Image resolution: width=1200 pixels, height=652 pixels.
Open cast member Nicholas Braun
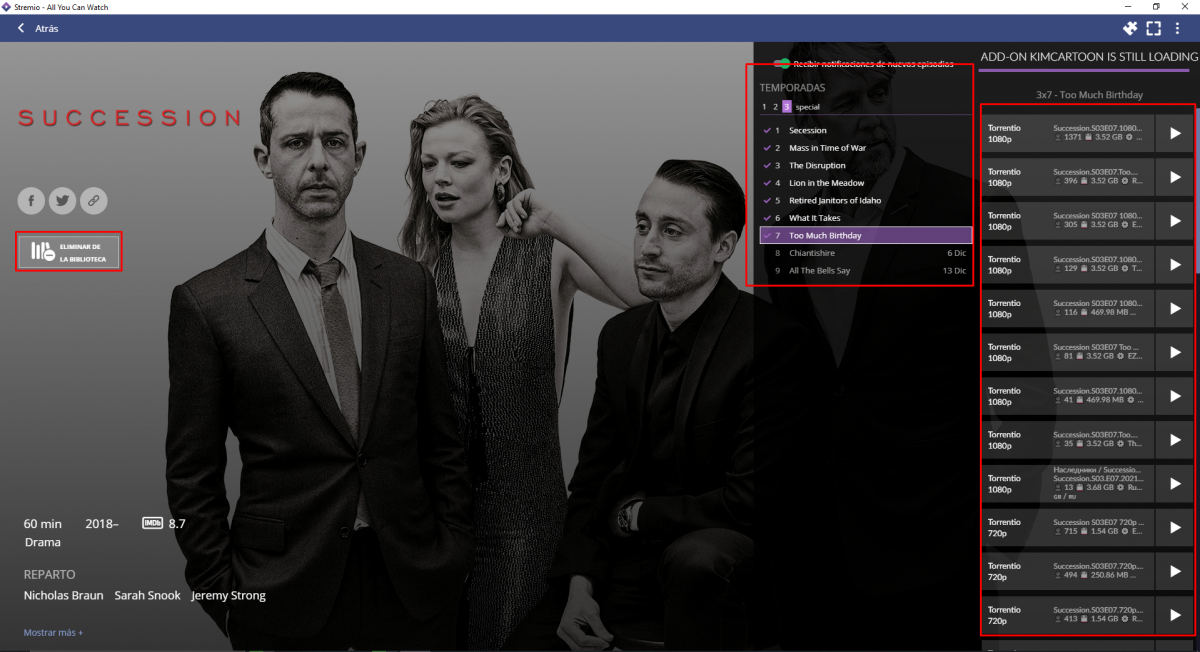[x=62, y=596]
